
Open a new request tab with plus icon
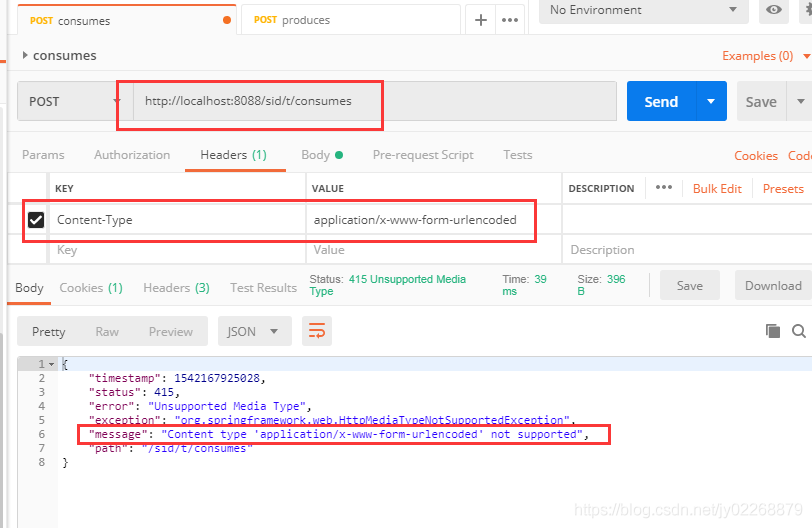pyautogui.click(x=481, y=20)
